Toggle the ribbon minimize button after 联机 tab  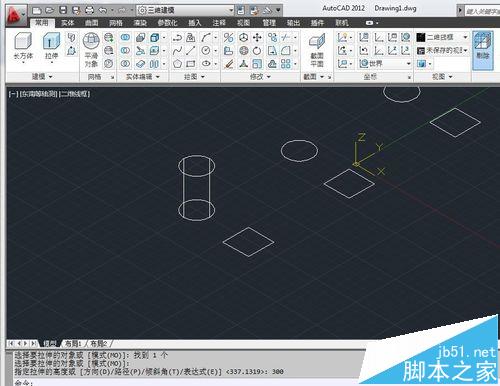369,23
